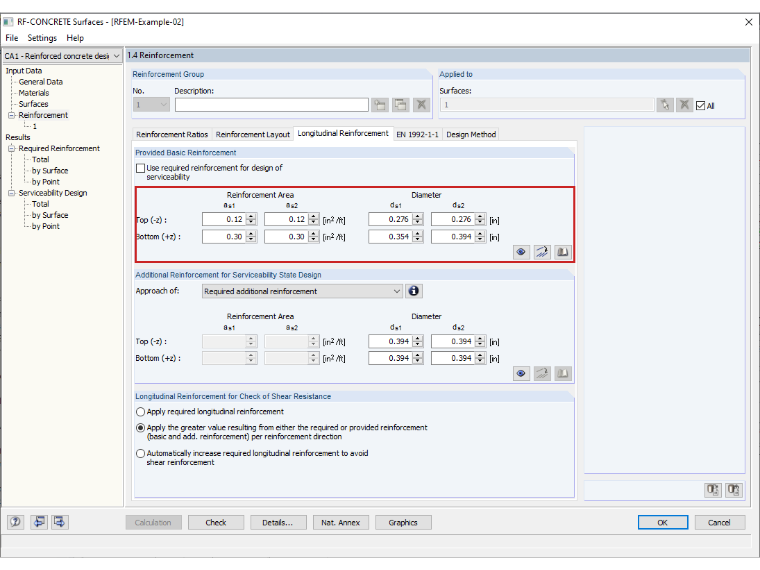Screen dimensions: 760x570
Task: Open the Settings menu
Action: (42, 38)
